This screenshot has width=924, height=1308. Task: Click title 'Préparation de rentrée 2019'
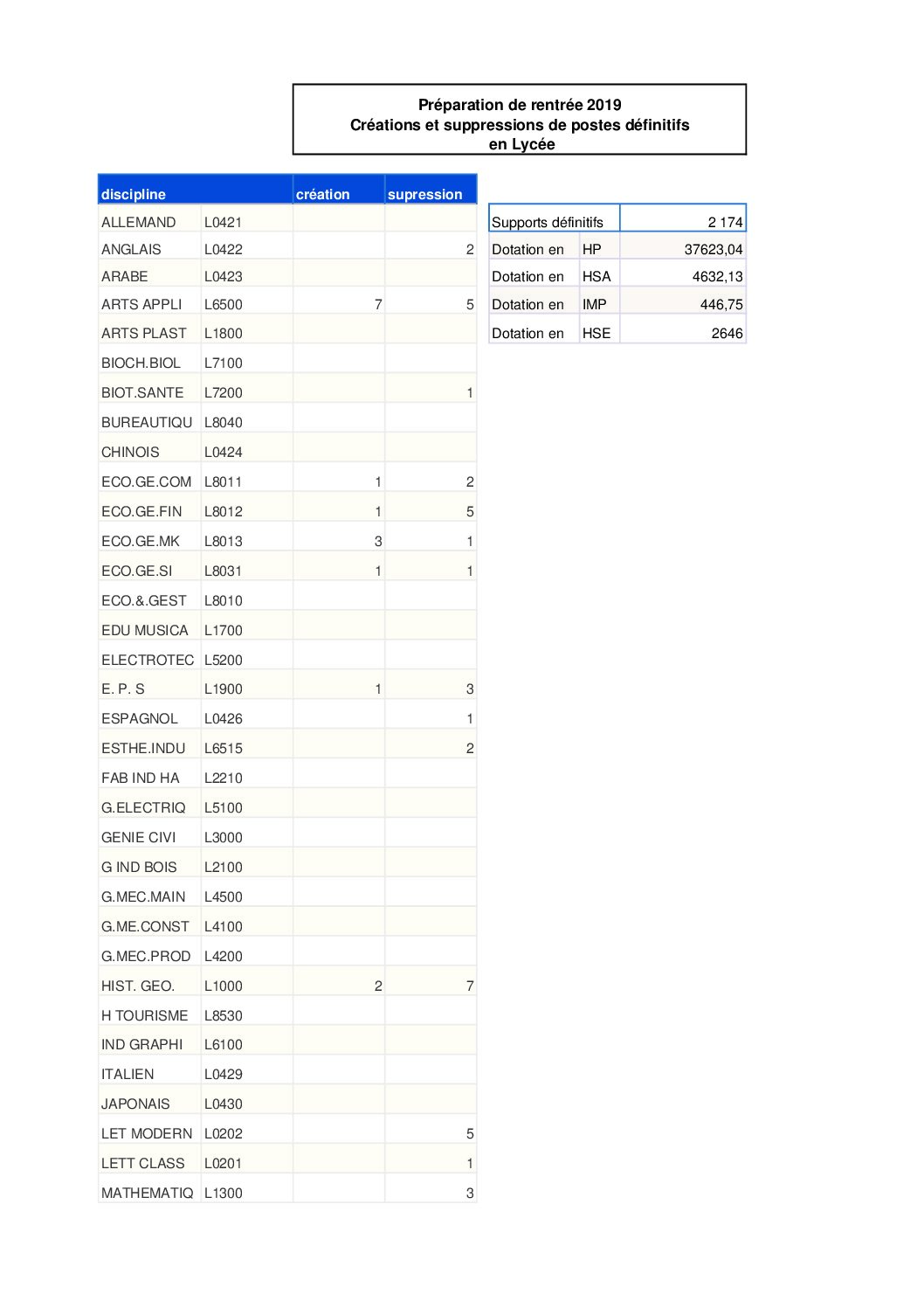(520, 105)
